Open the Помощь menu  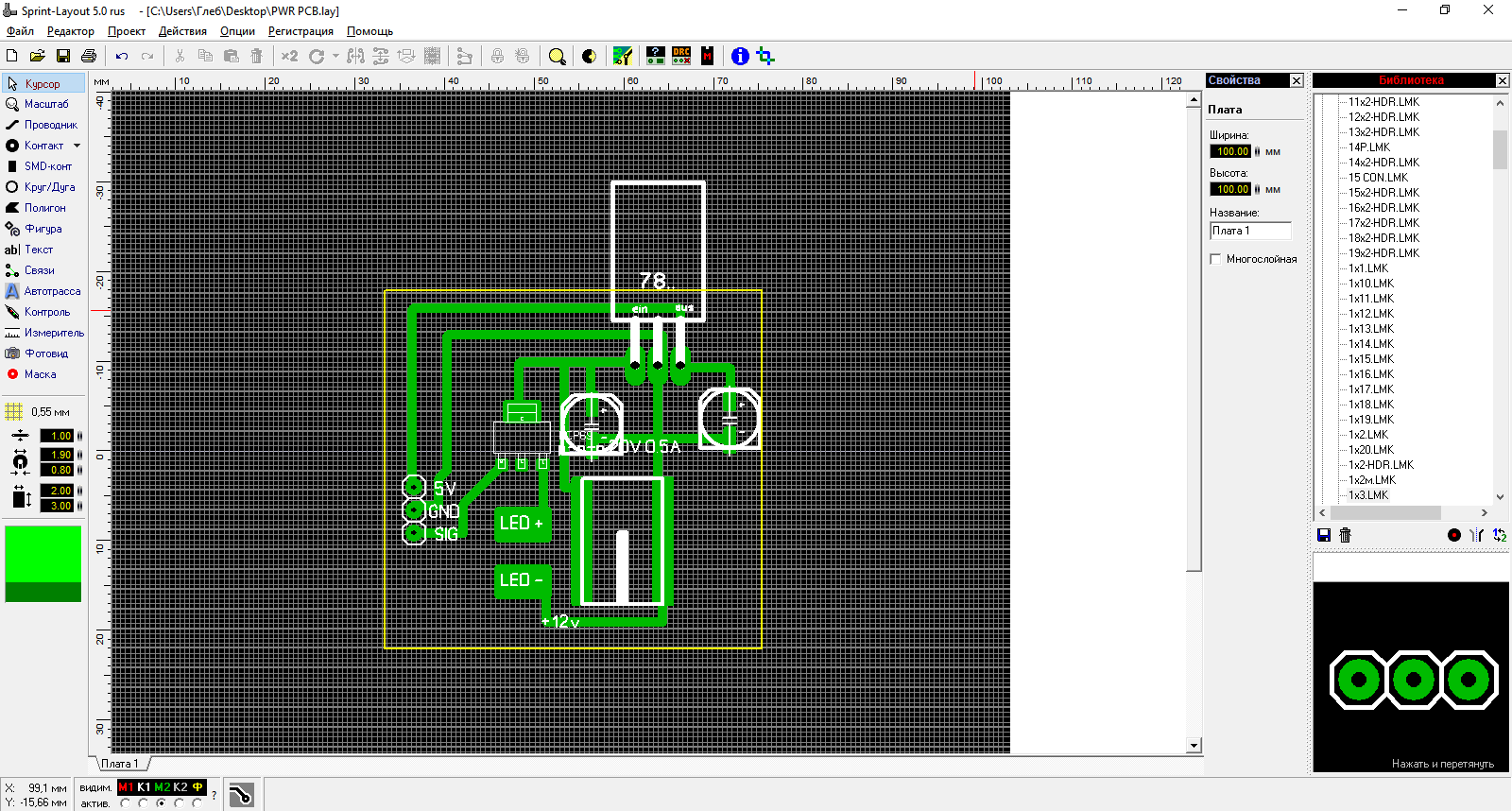coord(369,31)
